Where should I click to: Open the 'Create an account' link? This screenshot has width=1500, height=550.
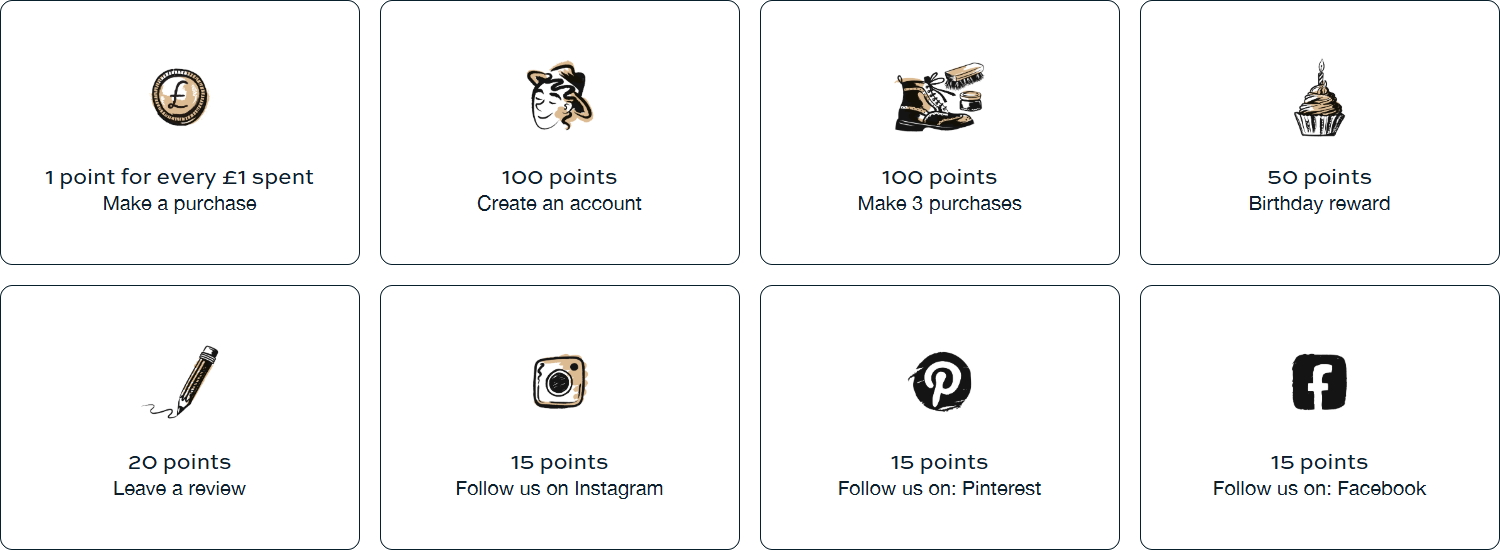(560, 204)
